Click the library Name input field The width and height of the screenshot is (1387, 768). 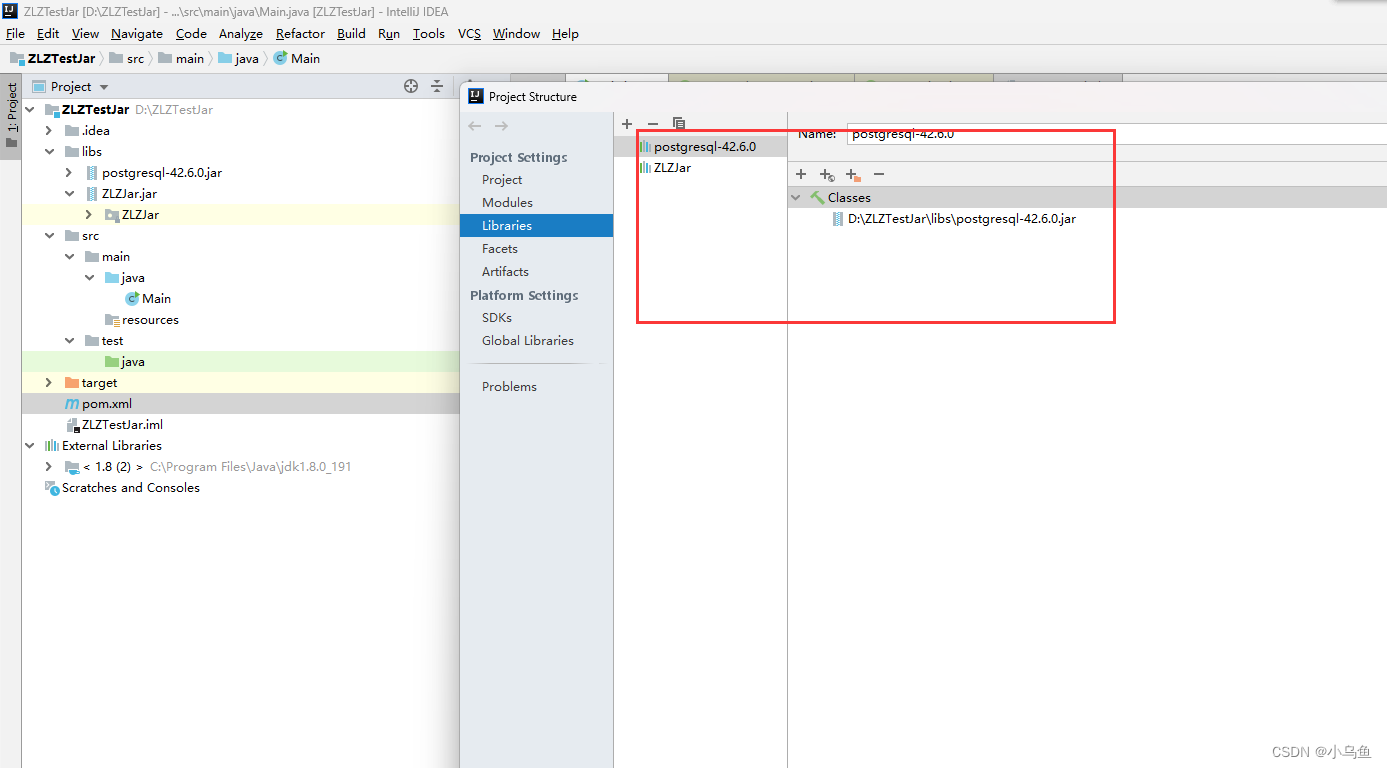coord(1116,134)
